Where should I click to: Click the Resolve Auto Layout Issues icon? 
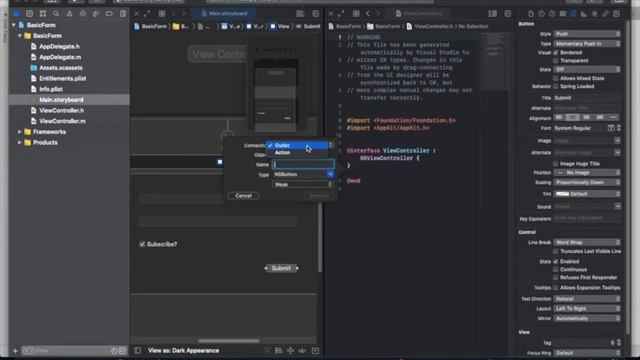point(302,350)
